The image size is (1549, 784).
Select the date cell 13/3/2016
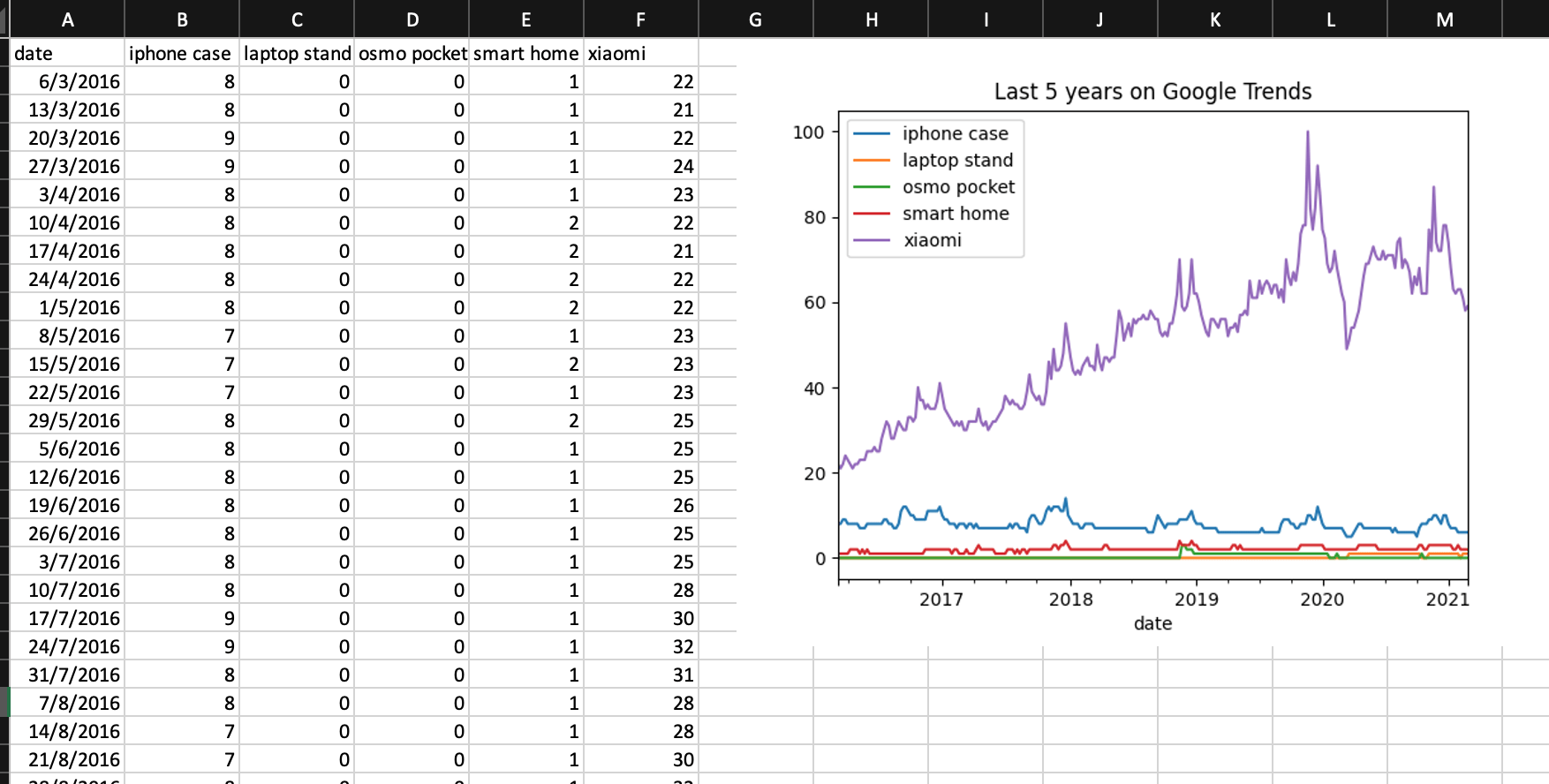tap(67, 109)
